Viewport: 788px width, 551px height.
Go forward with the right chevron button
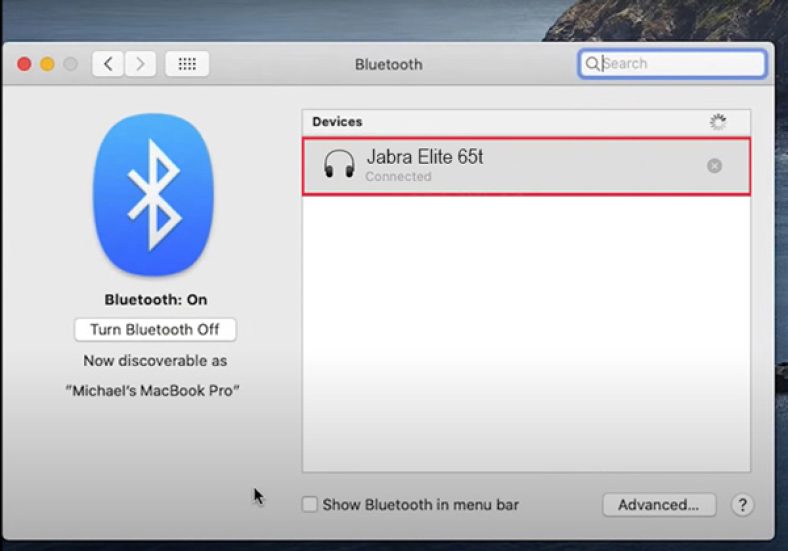click(x=140, y=64)
